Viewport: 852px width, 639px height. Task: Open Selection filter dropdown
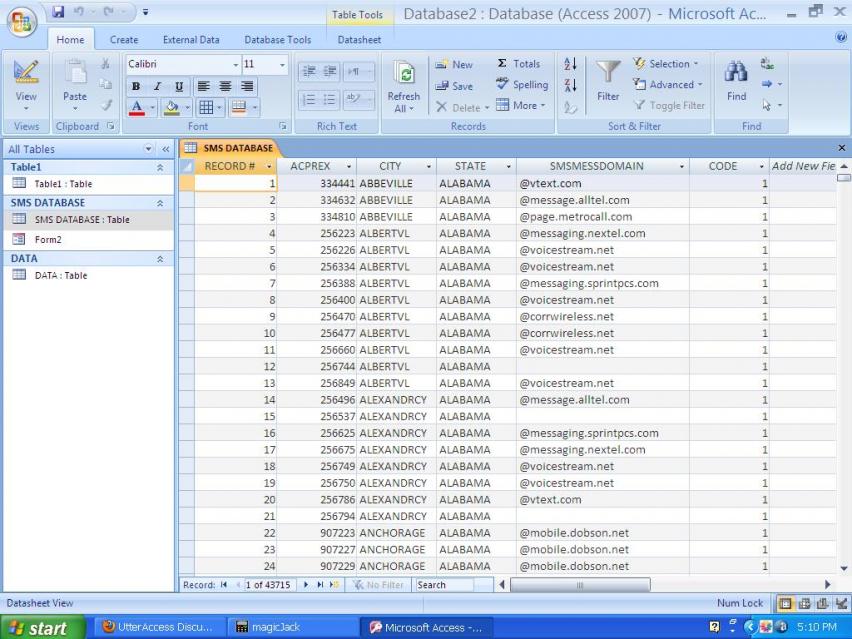coord(666,64)
